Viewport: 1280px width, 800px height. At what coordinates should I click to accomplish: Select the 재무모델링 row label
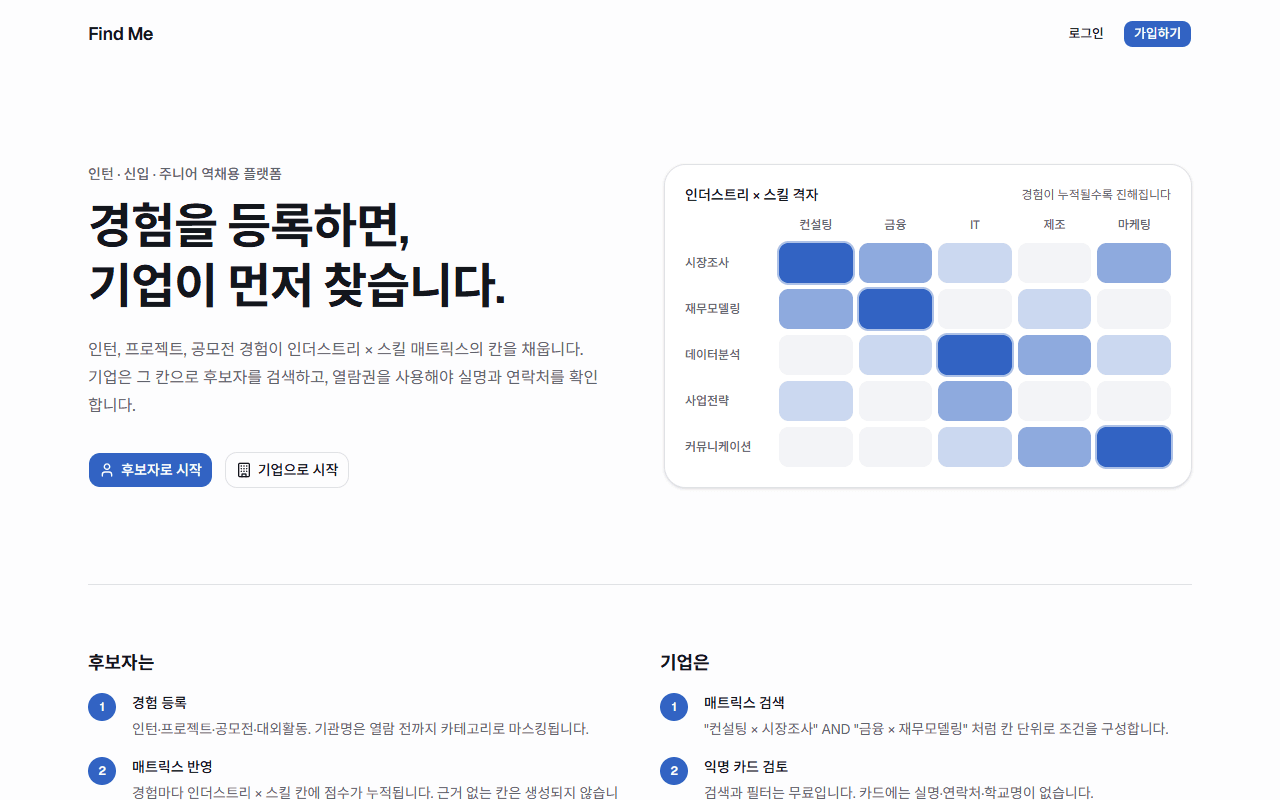713,309
